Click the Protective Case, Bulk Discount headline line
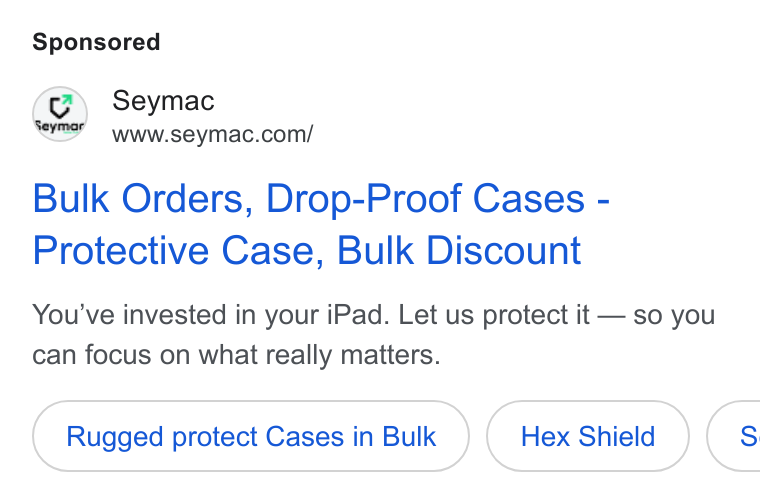760x504 pixels. click(306, 251)
